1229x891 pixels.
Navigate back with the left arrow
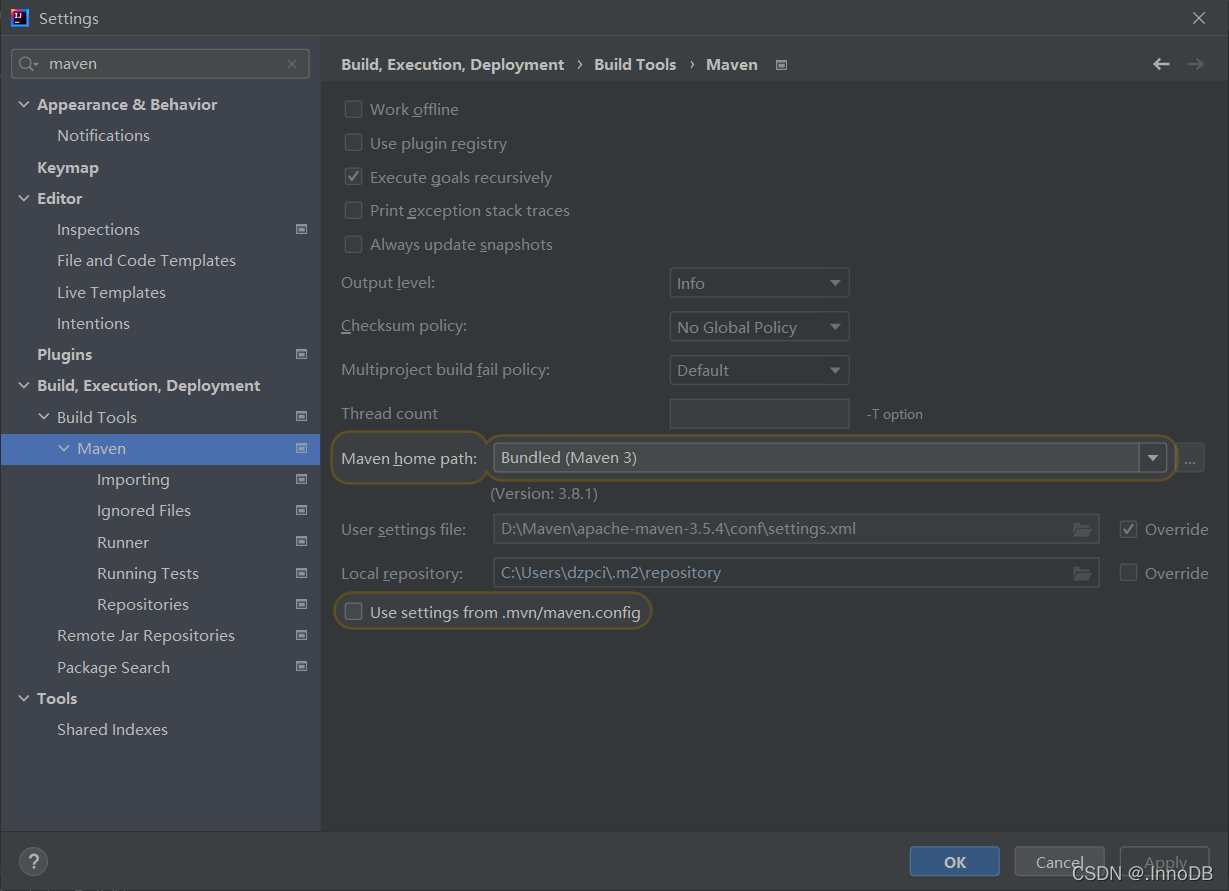pos(1161,64)
